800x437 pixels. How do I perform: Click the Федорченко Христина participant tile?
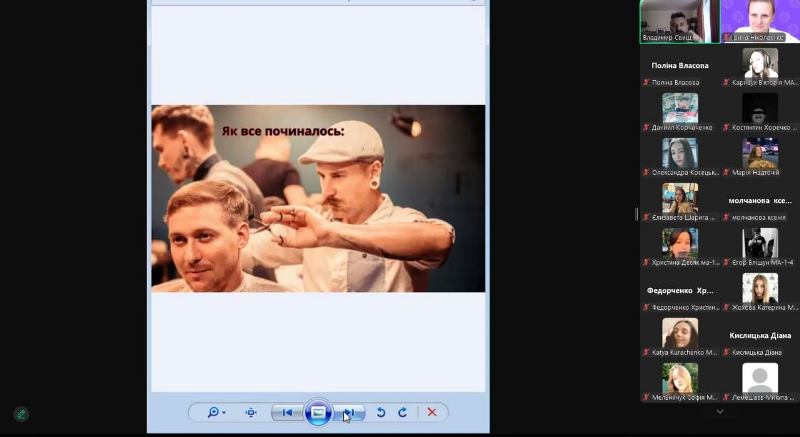coord(680,291)
